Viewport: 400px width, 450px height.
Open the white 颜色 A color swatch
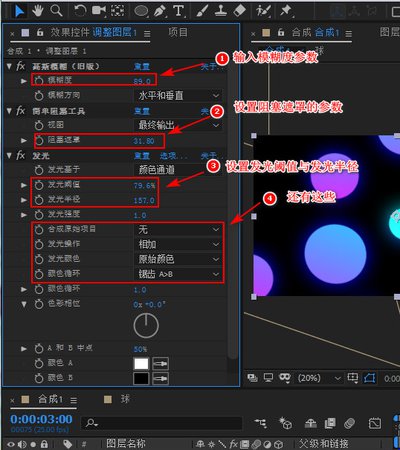pyautogui.click(x=141, y=364)
